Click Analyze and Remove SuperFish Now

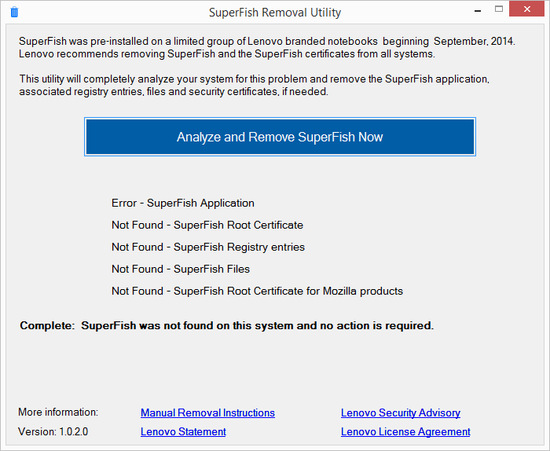(x=280, y=137)
